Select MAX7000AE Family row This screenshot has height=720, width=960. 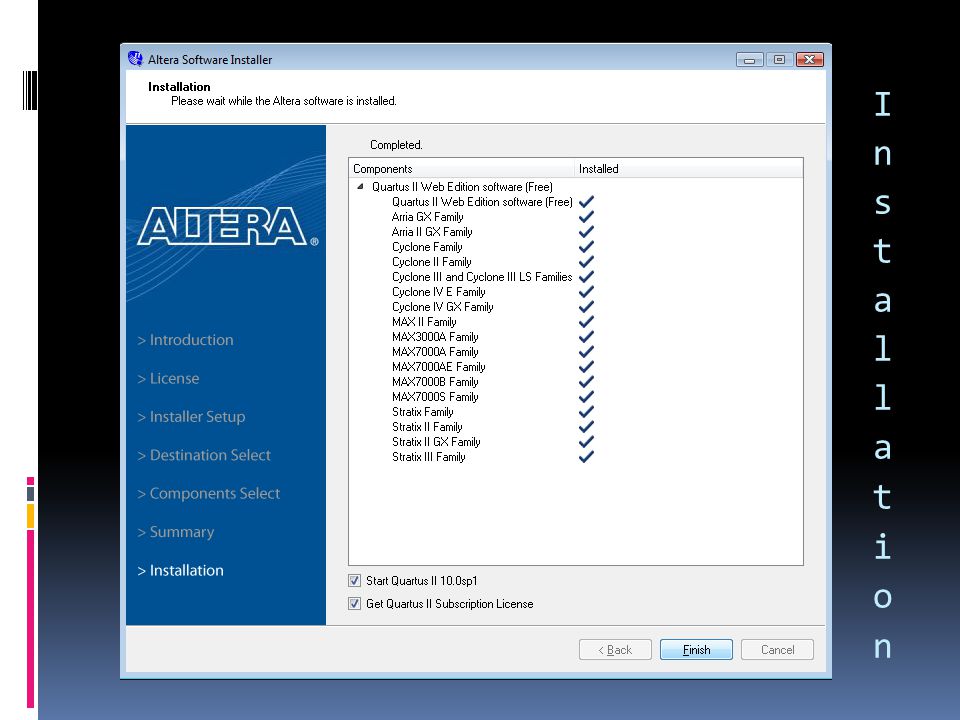[438, 367]
